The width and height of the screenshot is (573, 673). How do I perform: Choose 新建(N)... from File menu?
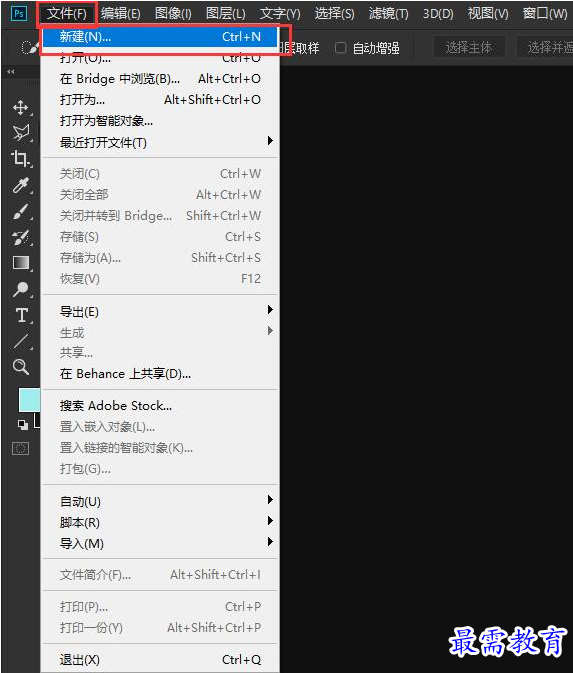160,37
